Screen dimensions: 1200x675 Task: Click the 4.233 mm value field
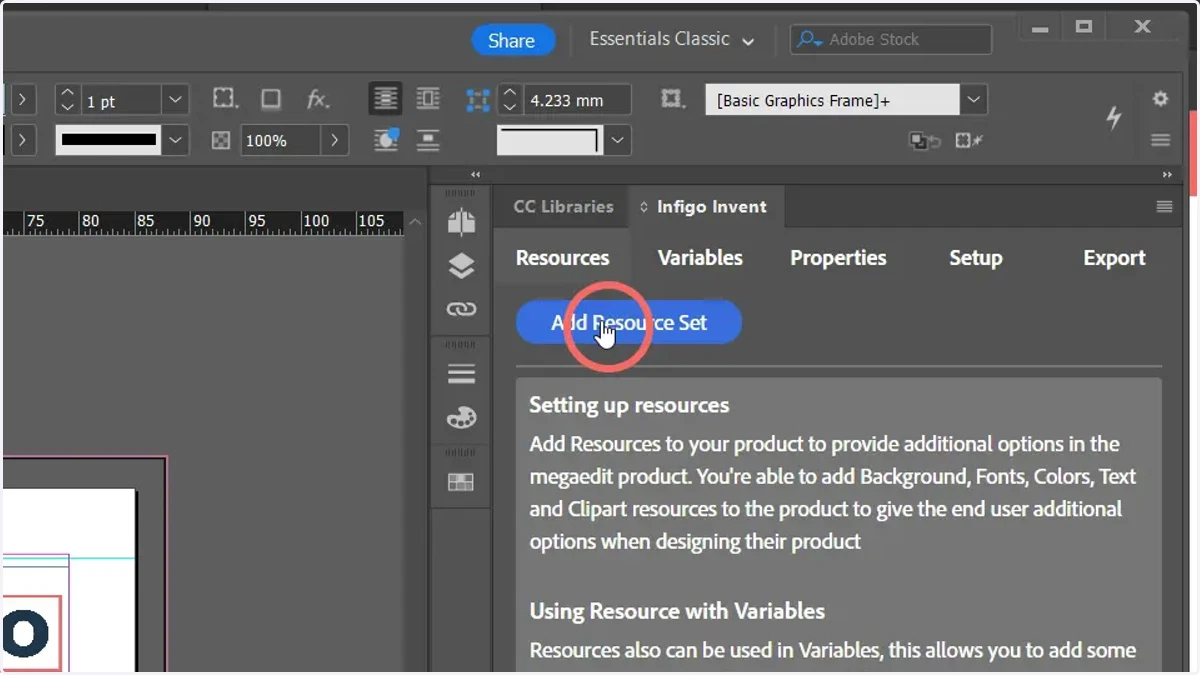tap(576, 100)
